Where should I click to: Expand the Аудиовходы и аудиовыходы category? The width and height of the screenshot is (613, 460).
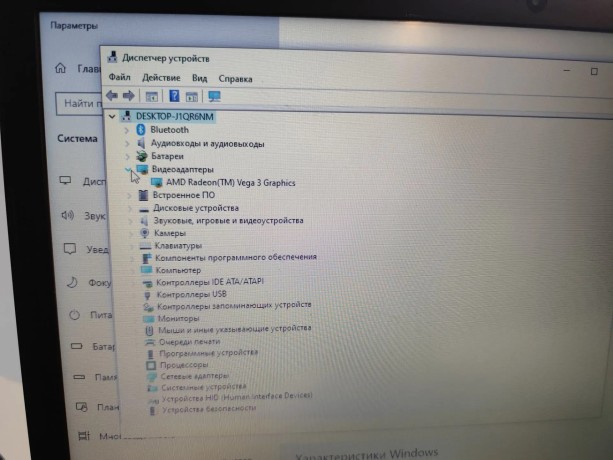click(127, 143)
